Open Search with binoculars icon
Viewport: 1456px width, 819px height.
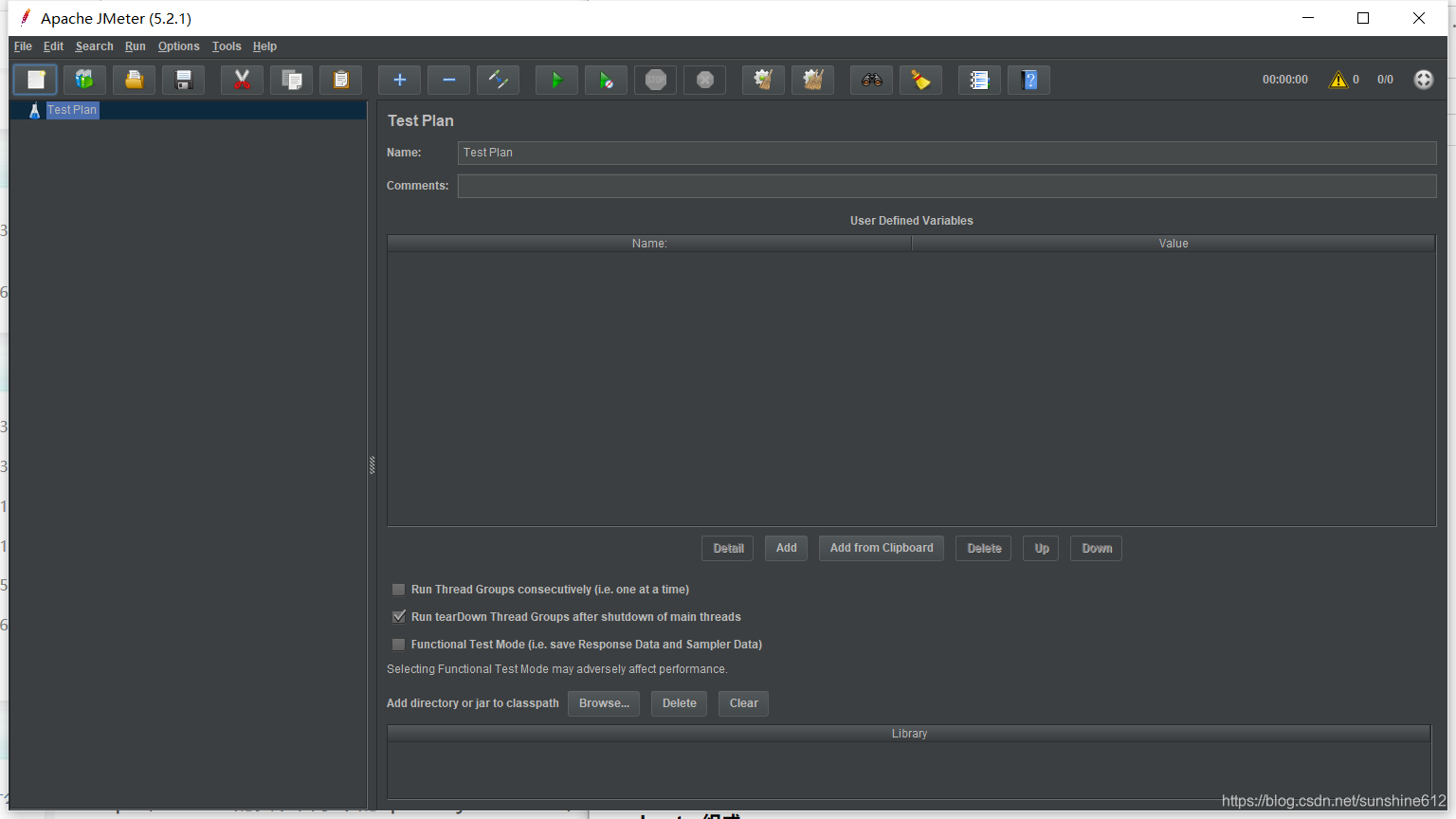(872, 80)
